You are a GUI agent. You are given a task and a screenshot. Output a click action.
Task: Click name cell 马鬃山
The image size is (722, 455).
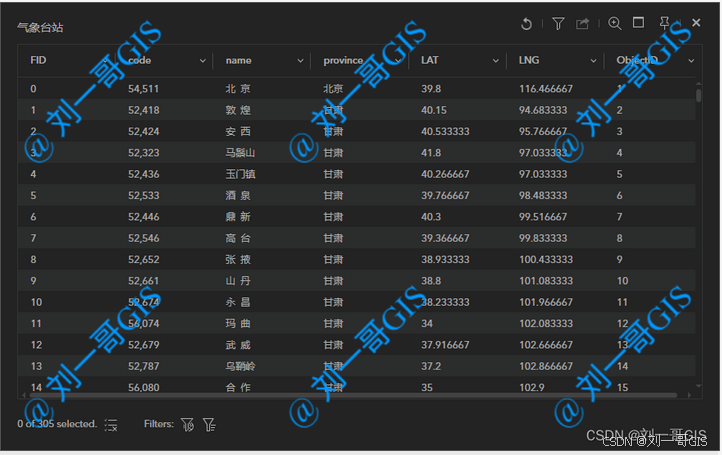pos(240,153)
